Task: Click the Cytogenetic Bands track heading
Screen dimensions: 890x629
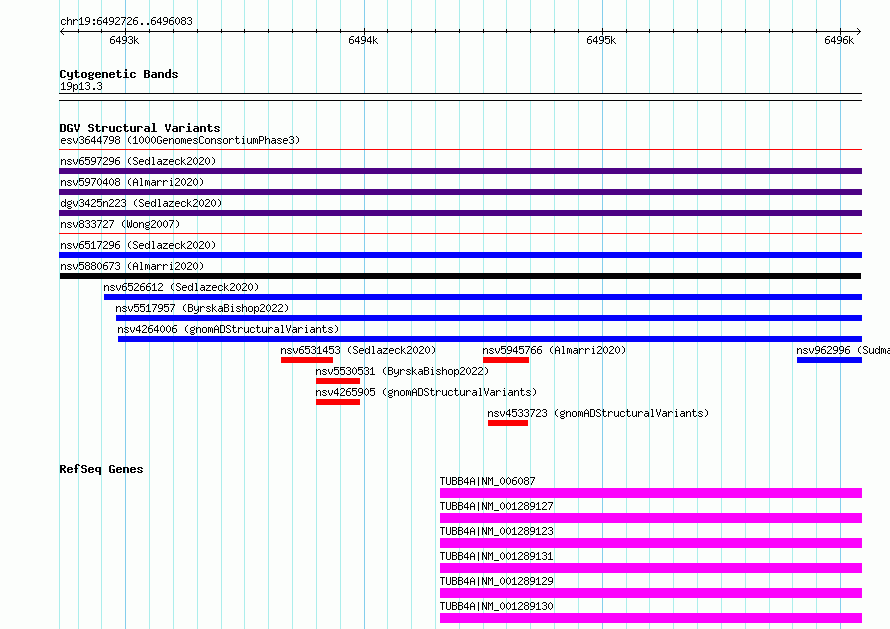Action: pos(119,74)
